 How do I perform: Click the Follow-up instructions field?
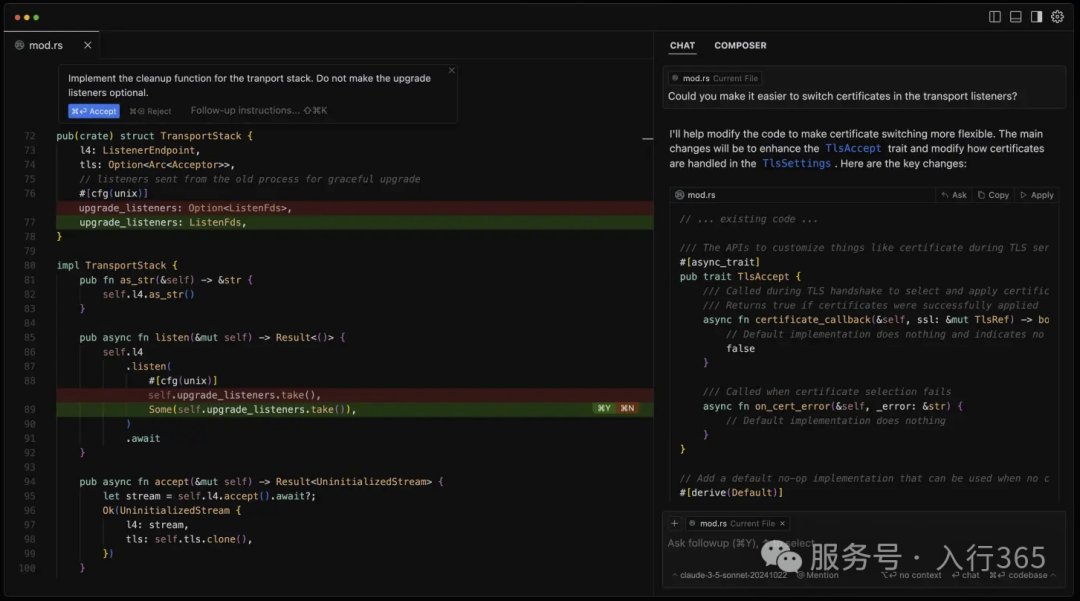(245, 111)
